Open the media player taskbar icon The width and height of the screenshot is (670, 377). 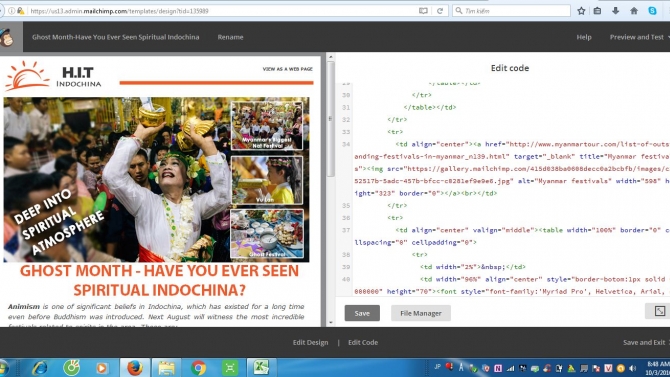click(x=102, y=368)
